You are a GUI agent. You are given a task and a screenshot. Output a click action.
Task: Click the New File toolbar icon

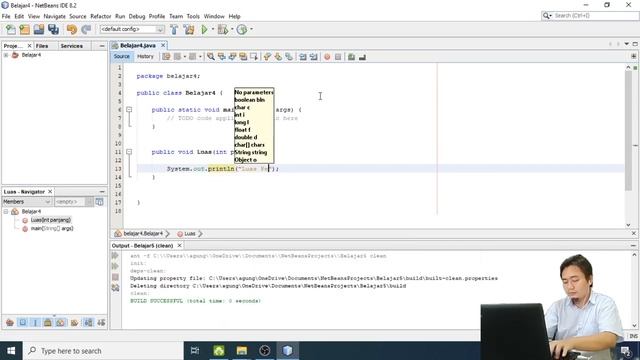(11, 29)
